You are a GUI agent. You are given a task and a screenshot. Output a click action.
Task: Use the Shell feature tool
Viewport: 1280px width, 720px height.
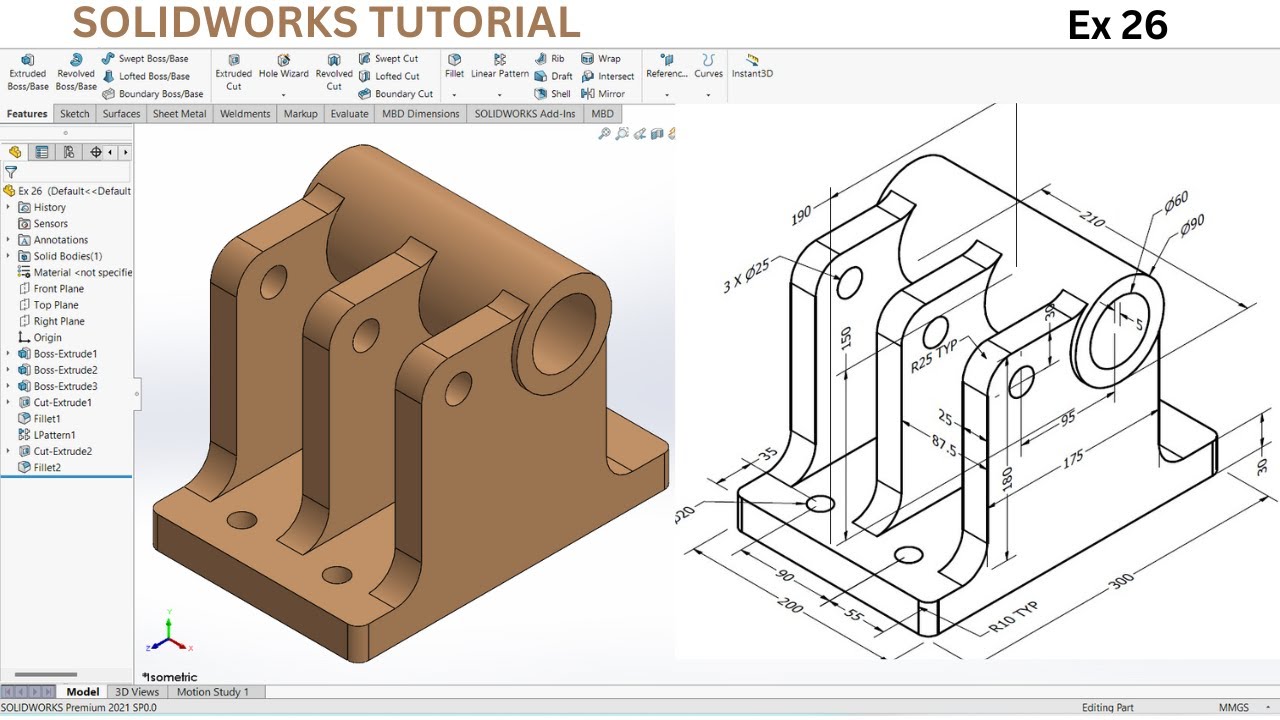coord(552,94)
